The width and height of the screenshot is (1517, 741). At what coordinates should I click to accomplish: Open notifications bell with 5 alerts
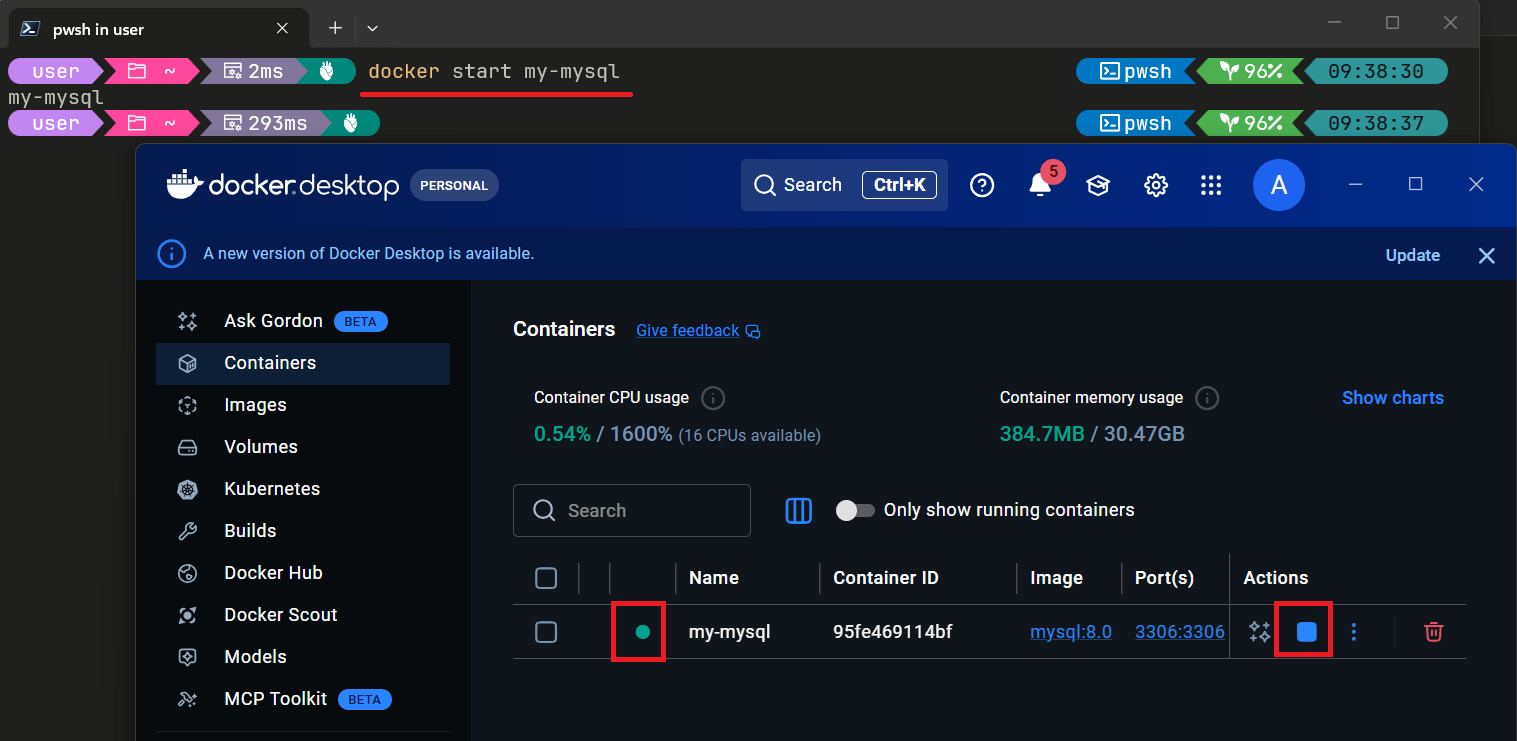tap(1040, 185)
